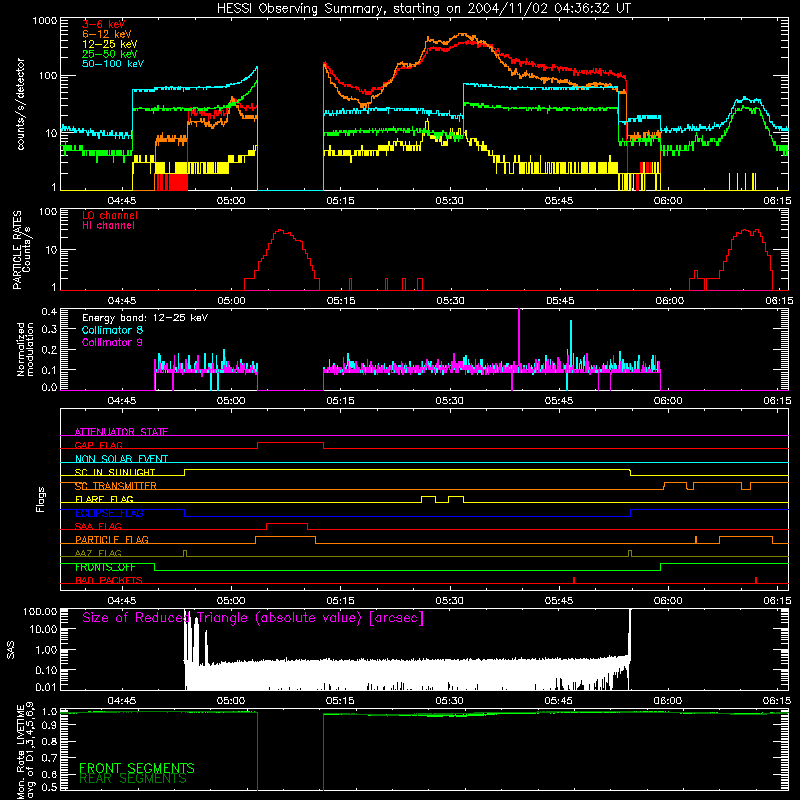Viewport: 800px width, 800px height.
Task: Click the GAP FLAG raised segment
Action: [290, 443]
